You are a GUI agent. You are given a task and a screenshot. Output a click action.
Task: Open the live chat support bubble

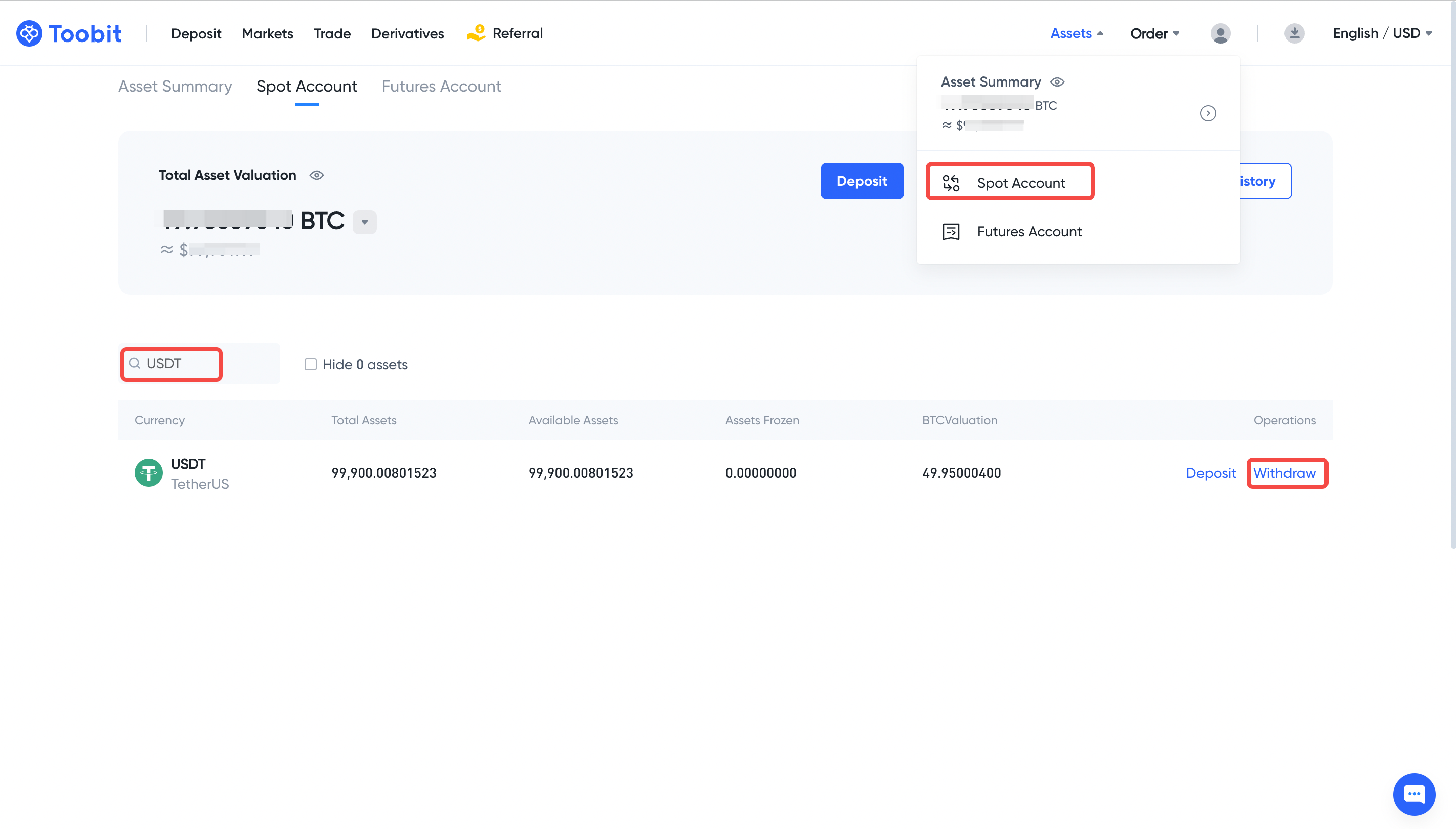1414,794
